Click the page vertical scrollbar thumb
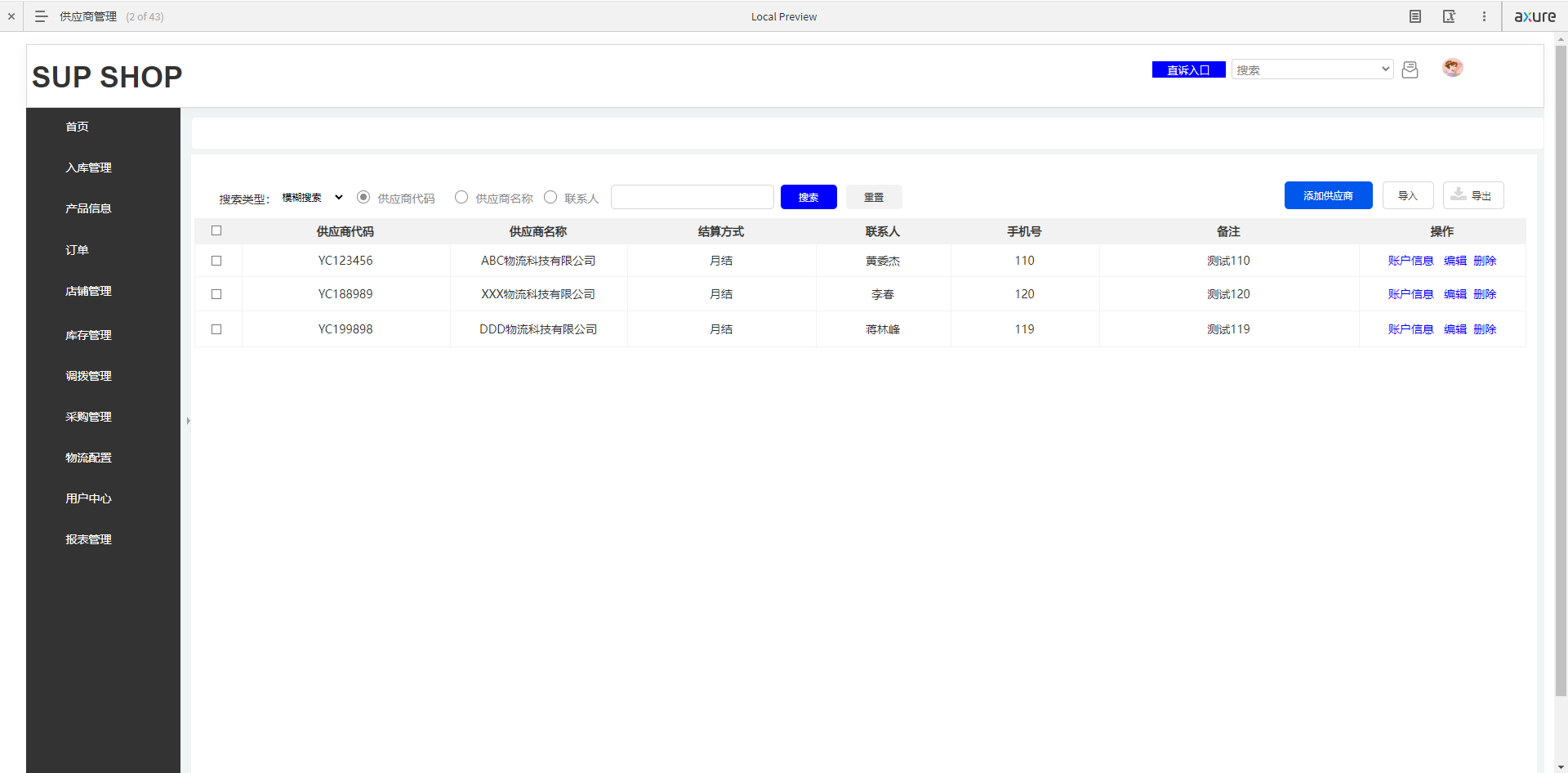Image resolution: width=1568 pixels, height=773 pixels. click(x=1561, y=370)
